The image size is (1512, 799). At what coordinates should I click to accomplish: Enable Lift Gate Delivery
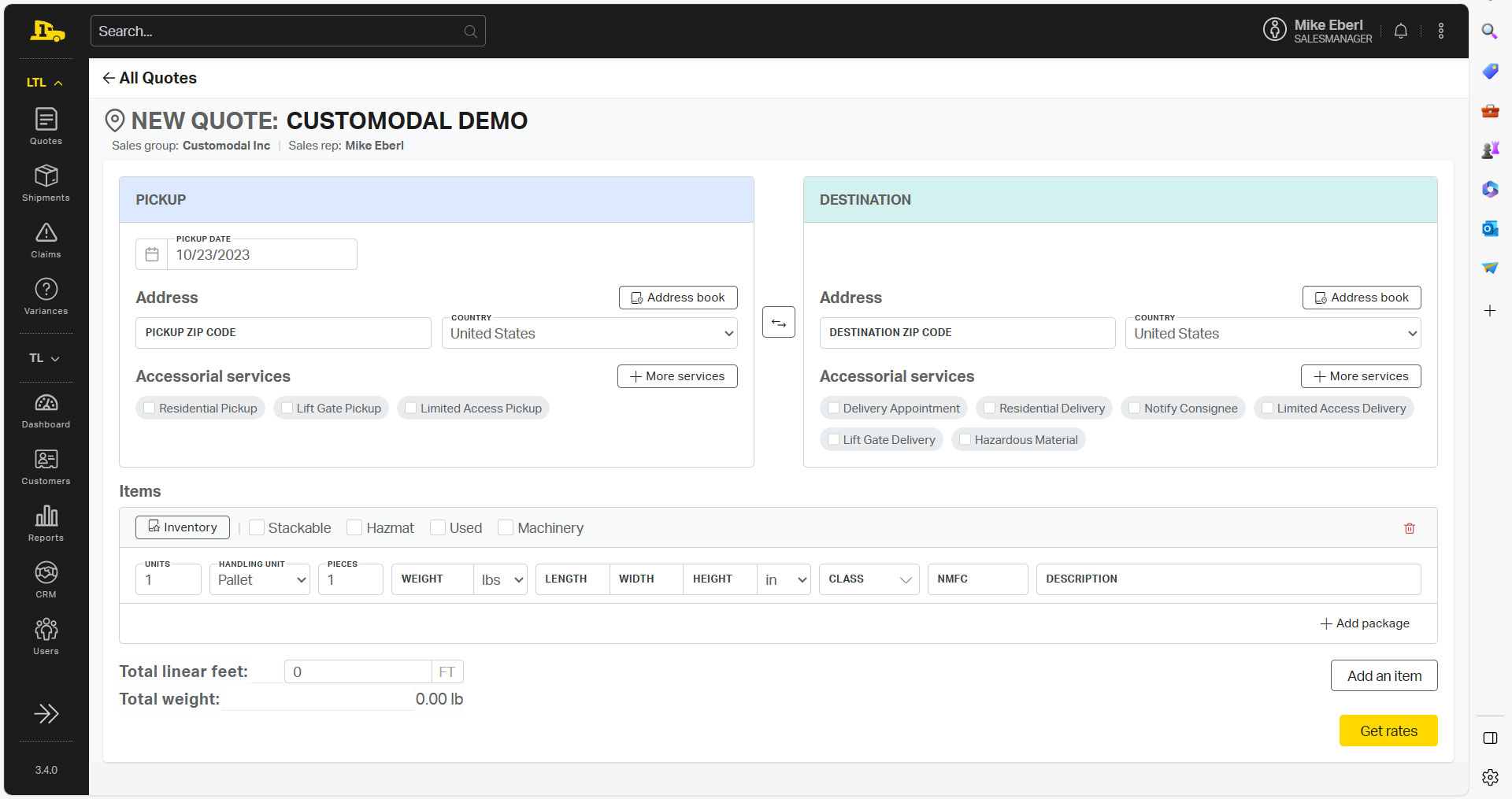point(834,439)
